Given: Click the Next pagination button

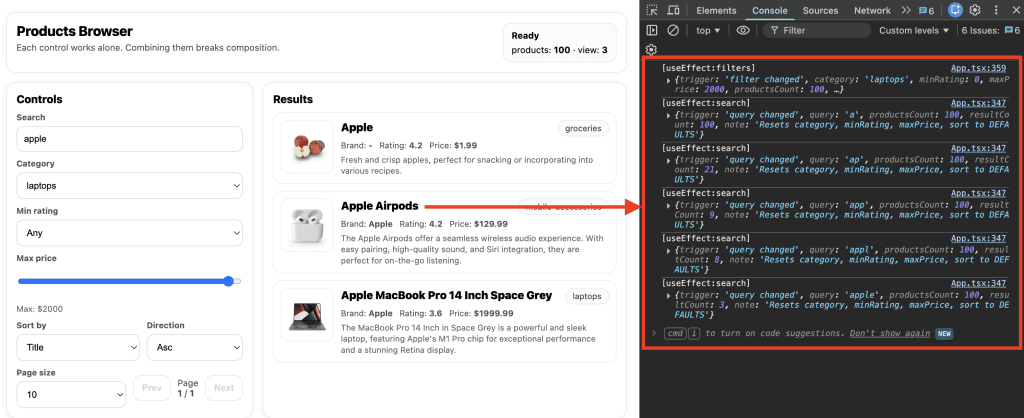Looking at the screenshot, I should (x=223, y=388).
